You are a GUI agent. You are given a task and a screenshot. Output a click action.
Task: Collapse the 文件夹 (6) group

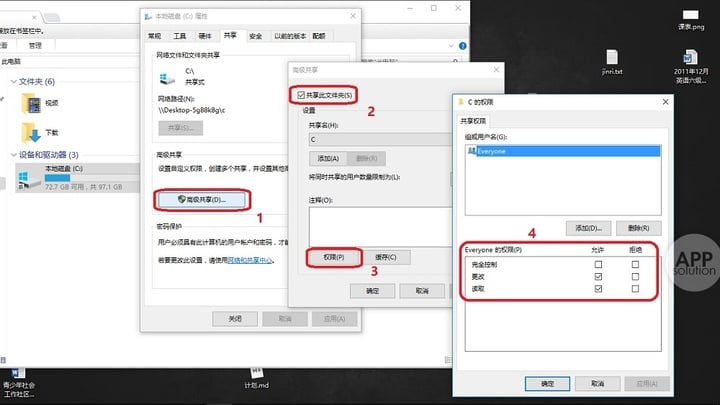pos(14,81)
